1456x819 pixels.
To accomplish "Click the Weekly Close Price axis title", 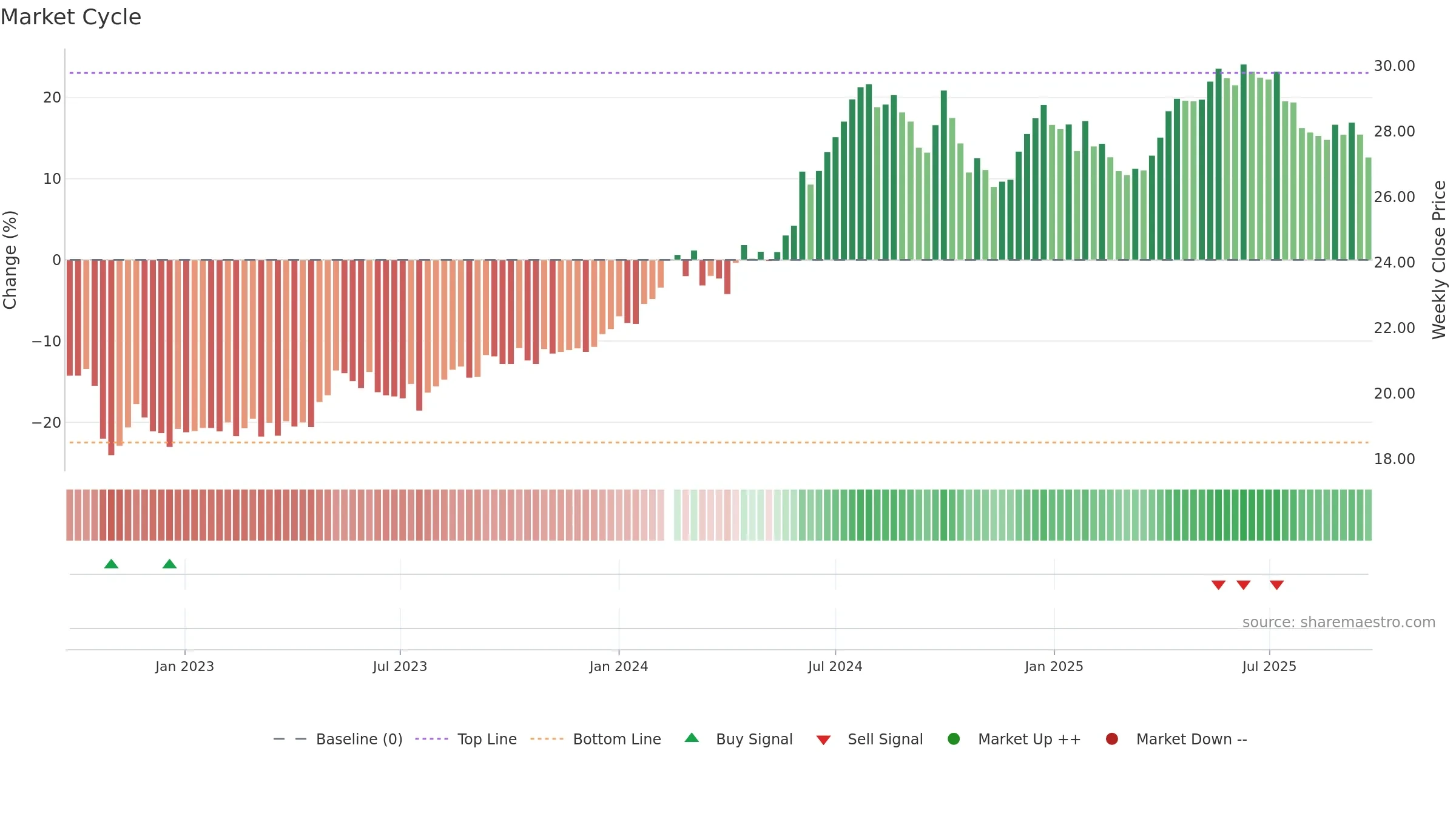I will [x=1440, y=260].
